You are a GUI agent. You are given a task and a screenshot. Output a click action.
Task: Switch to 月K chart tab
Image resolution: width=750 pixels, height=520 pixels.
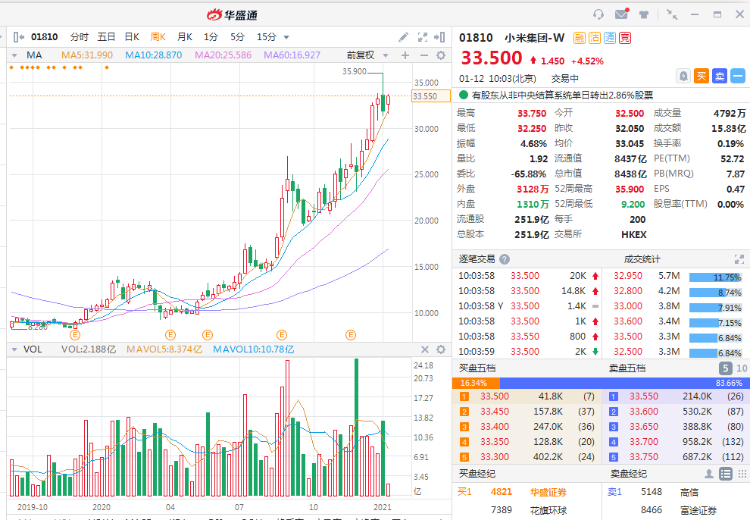185,37
